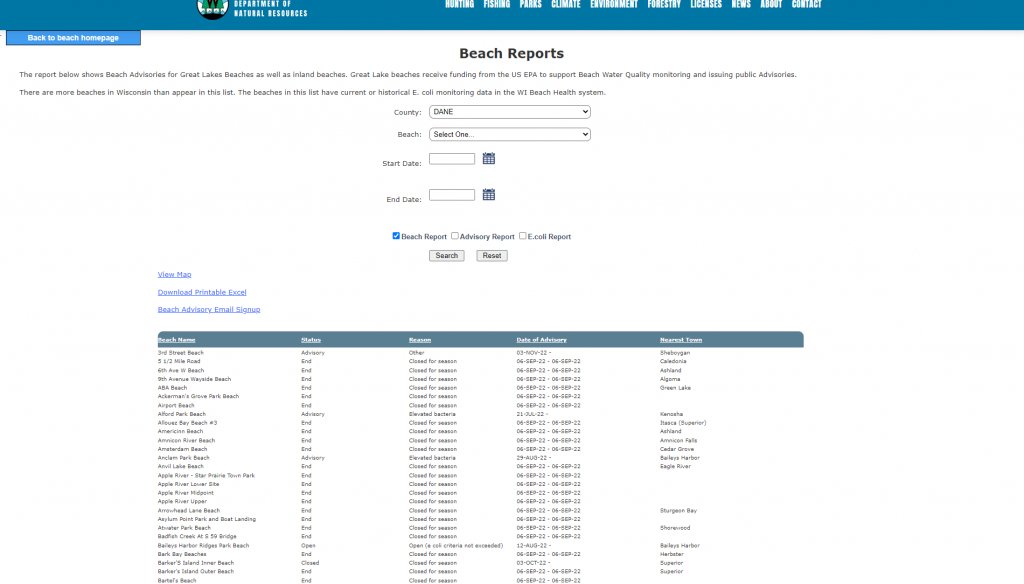
Task: Click the 'Bark Bay Beaches' entry
Action: pyautogui.click(x=182, y=554)
